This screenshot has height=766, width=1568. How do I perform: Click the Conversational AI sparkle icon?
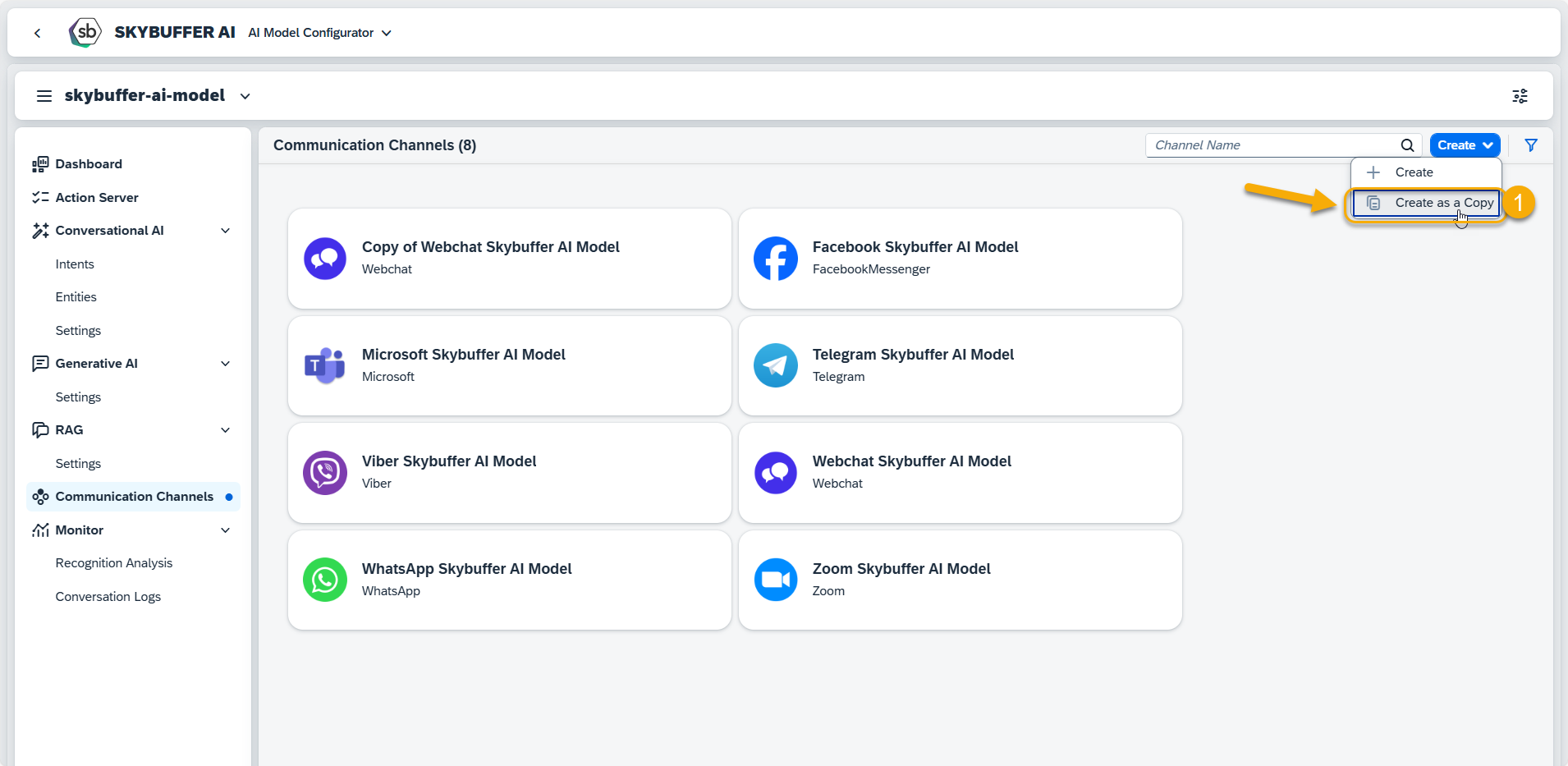tap(40, 231)
